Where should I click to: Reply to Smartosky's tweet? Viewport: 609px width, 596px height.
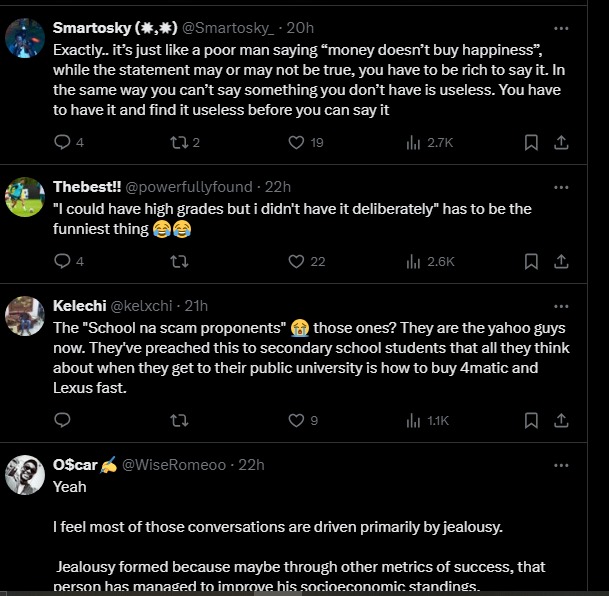62,143
